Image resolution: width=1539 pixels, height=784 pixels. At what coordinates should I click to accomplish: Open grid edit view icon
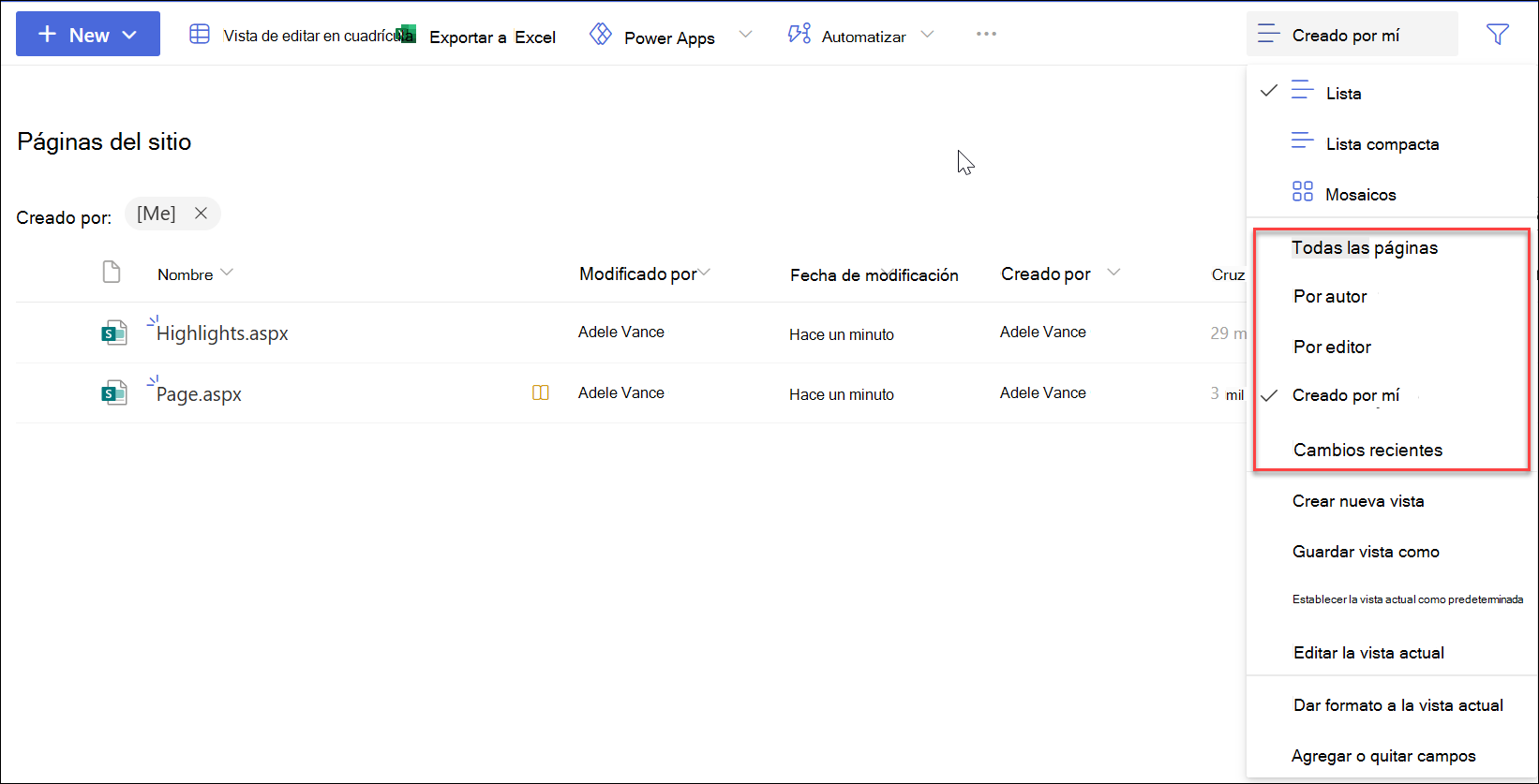[200, 35]
